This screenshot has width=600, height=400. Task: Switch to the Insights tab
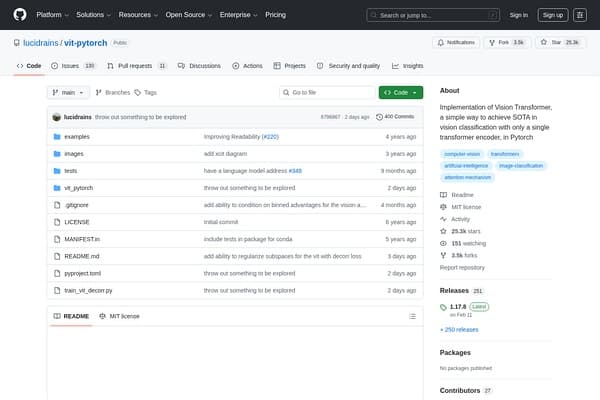(x=408, y=66)
